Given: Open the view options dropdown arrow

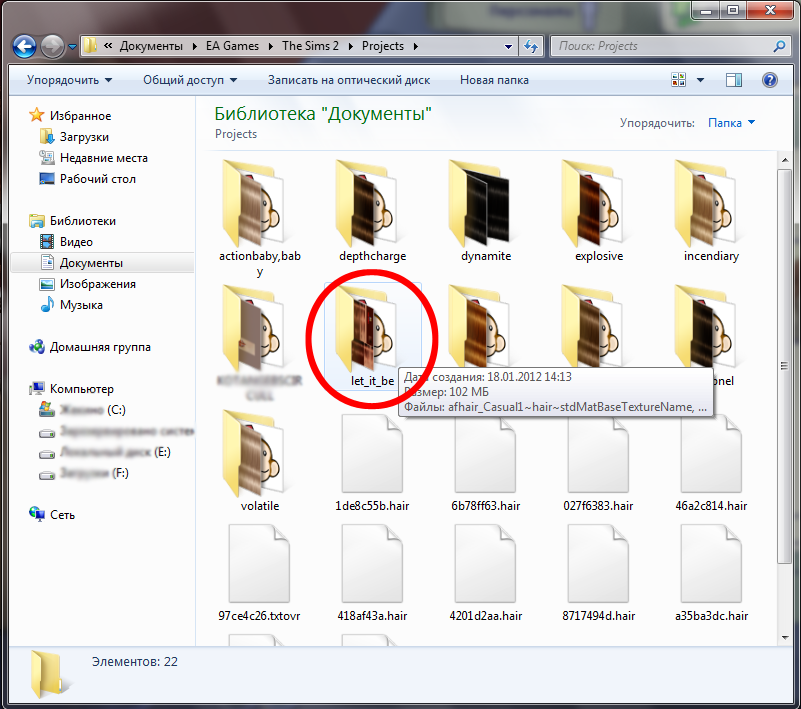Looking at the screenshot, I should 700,80.
